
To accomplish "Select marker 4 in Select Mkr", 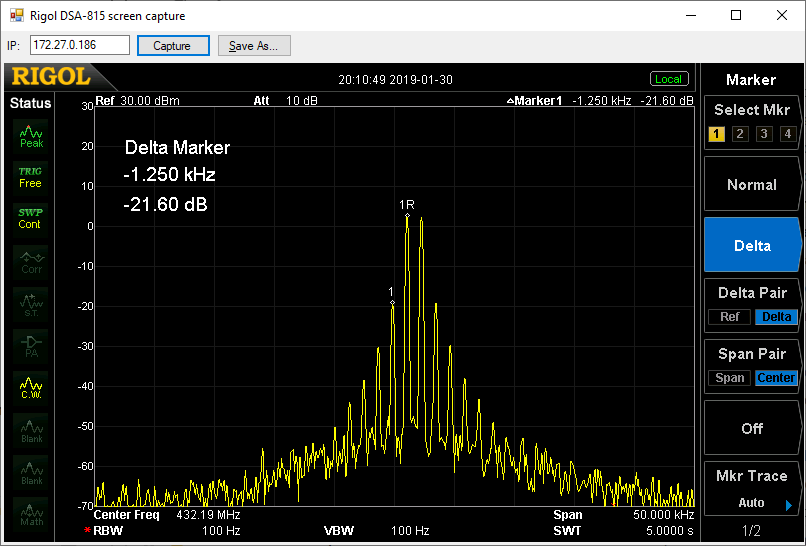I will 787,134.
